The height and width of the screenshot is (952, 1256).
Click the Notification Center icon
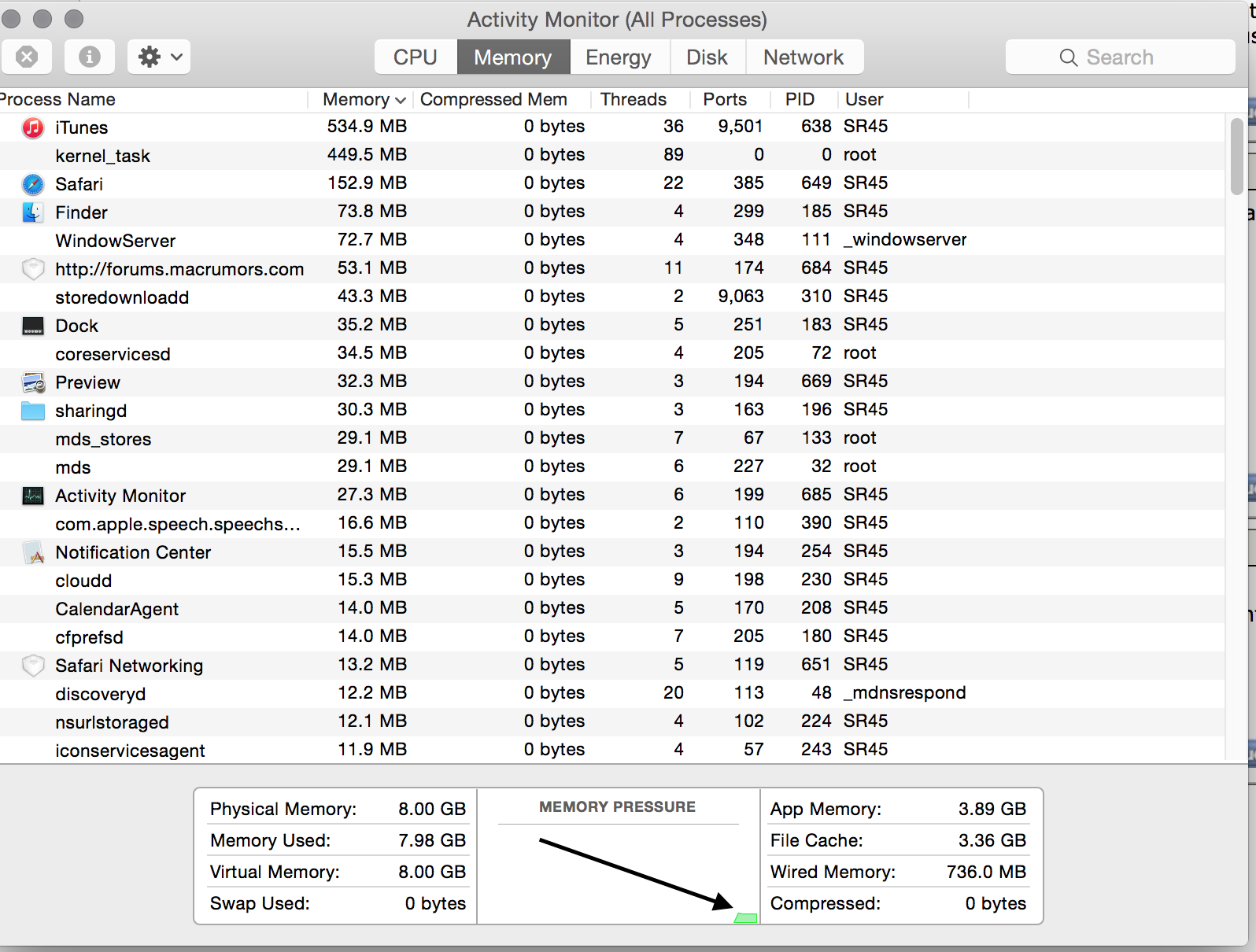pyautogui.click(x=33, y=552)
